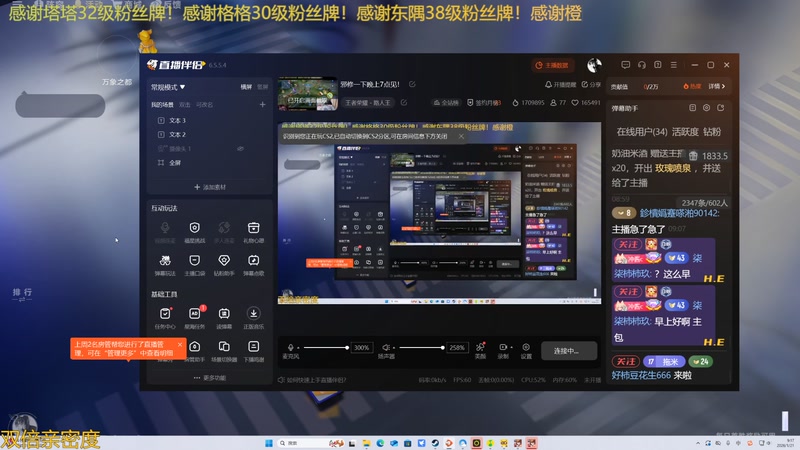The height and width of the screenshot is (450, 800).
Task: Select the 王者荣耀 category tag
Action: click(x=368, y=103)
